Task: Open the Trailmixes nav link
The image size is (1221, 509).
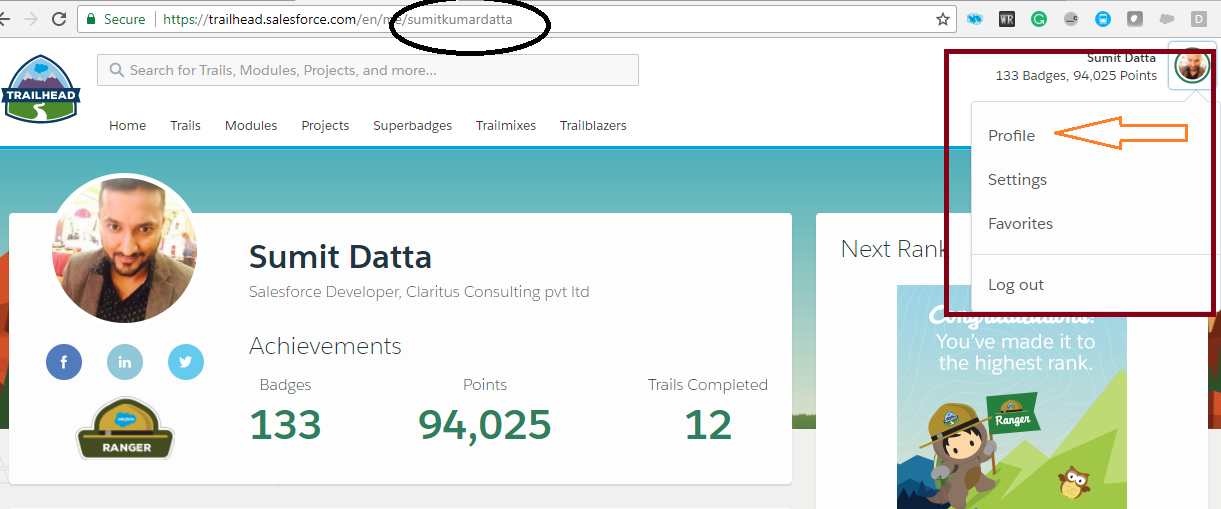Action: coord(505,126)
